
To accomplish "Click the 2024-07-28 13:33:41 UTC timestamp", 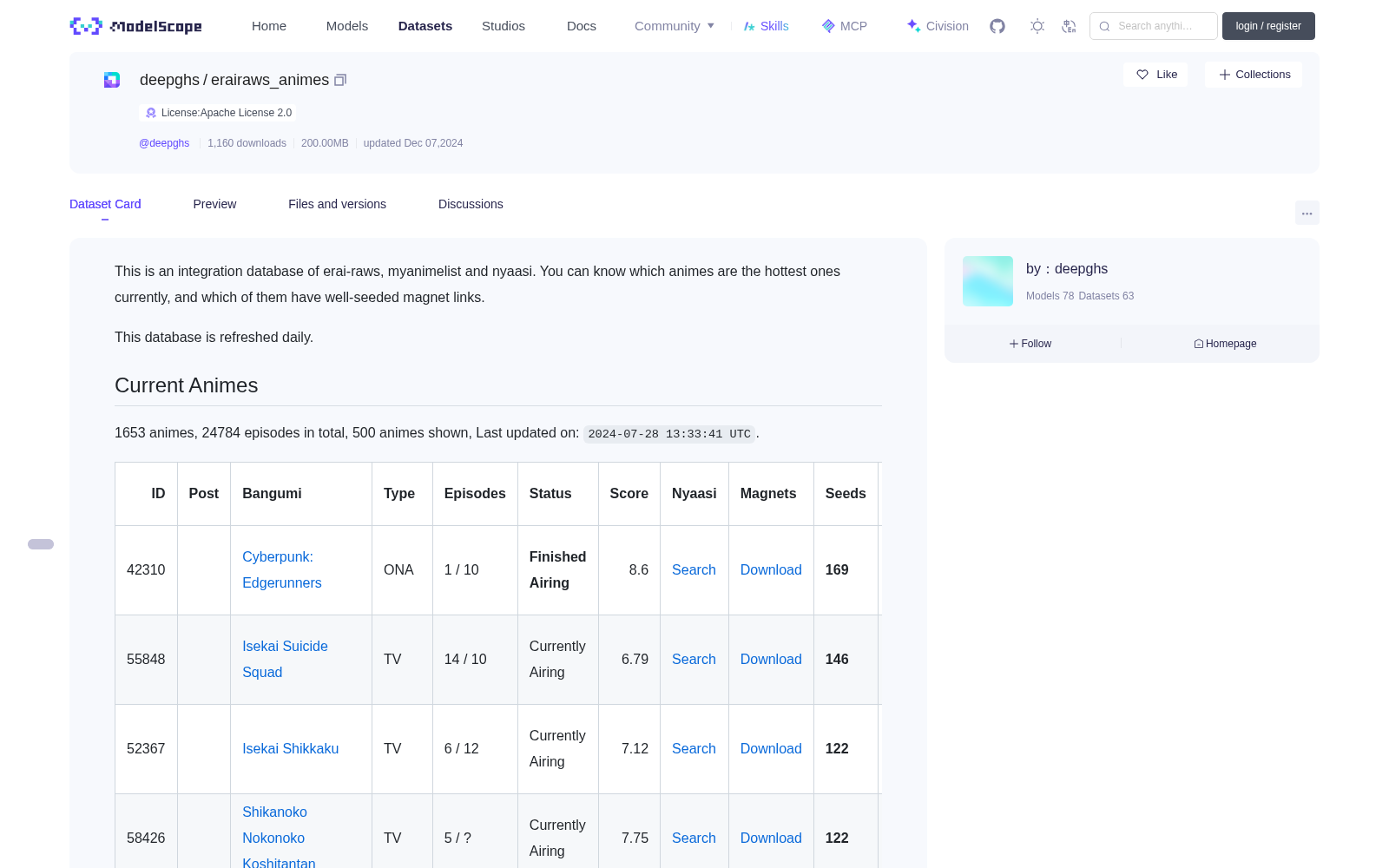I will point(669,434).
